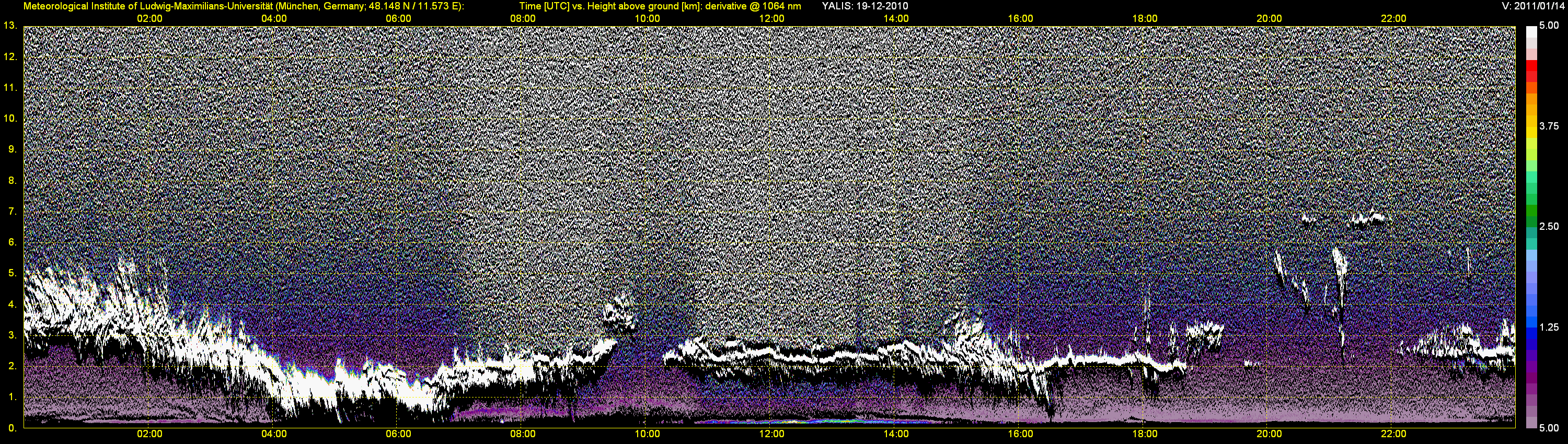Click the '3.75' color scale value
This screenshot has height=444, width=1568.
pyautogui.click(x=1549, y=126)
